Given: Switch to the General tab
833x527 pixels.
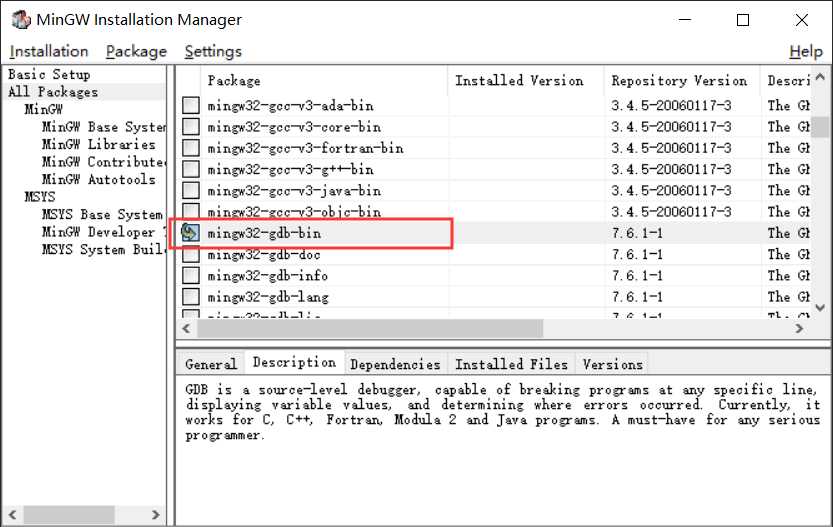Looking at the screenshot, I should (x=211, y=364).
